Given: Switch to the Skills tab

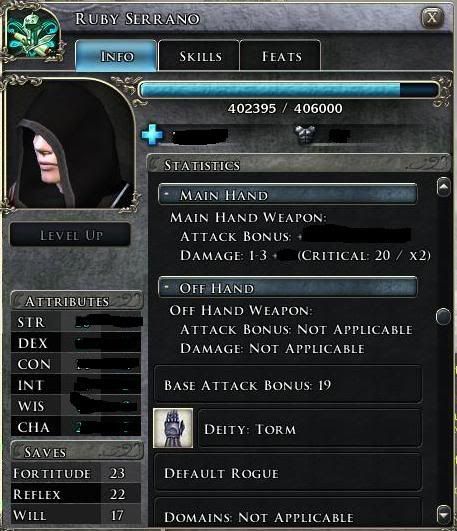Looking at the screenshot, I should 200,56.
